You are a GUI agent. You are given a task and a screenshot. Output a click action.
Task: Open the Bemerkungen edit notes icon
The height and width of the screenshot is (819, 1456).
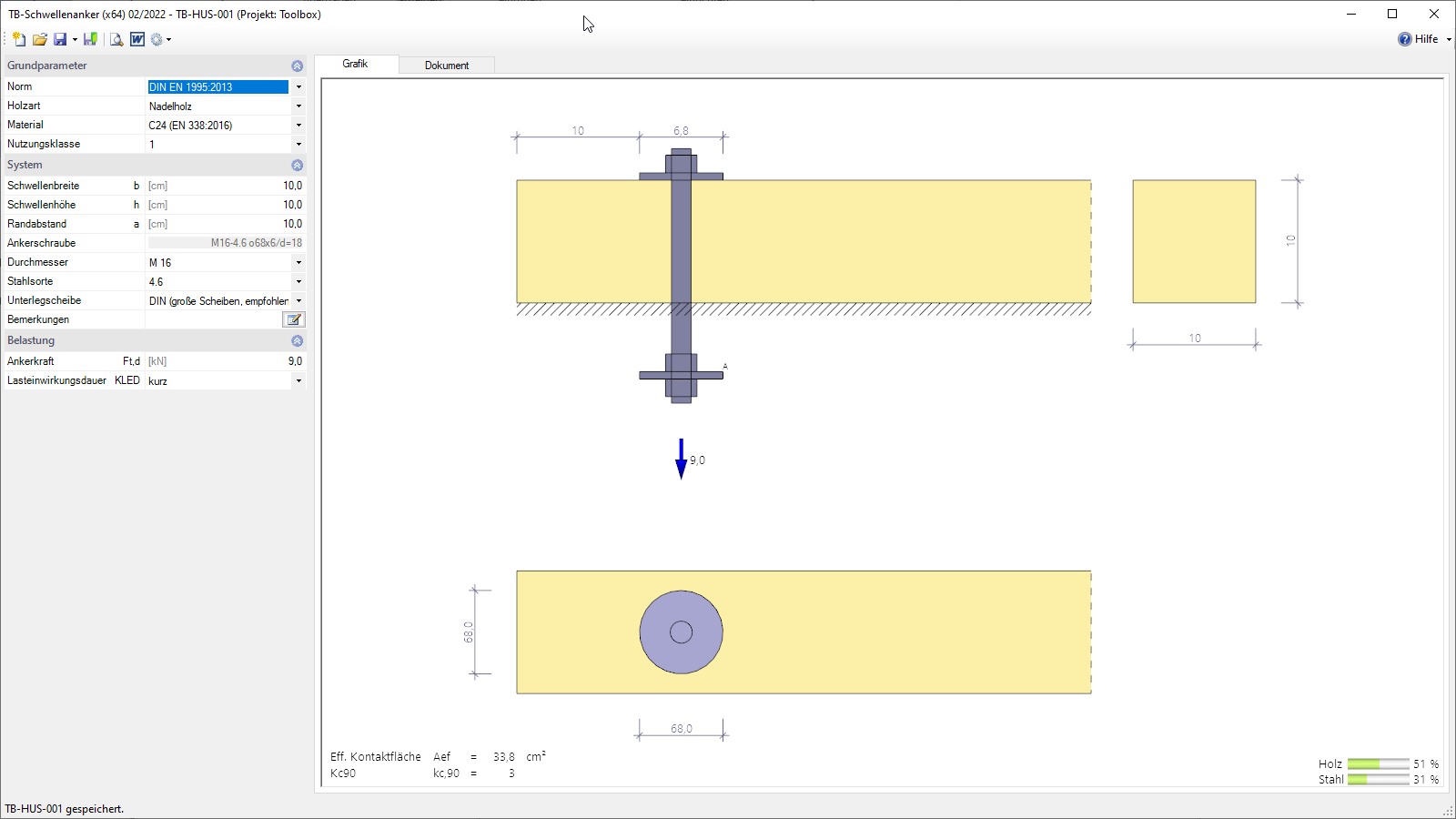(x=293, y=319)
